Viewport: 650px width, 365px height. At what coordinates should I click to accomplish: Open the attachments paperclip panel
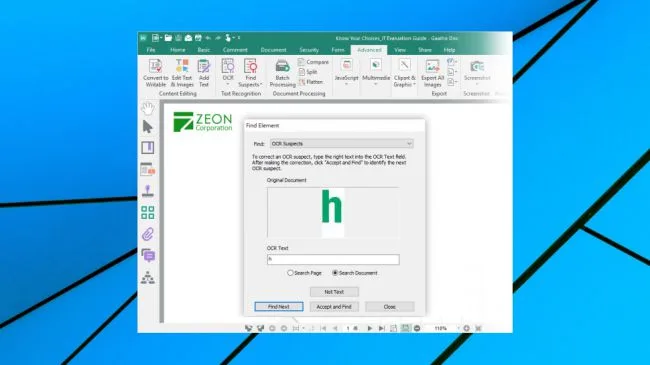point(148,234)
